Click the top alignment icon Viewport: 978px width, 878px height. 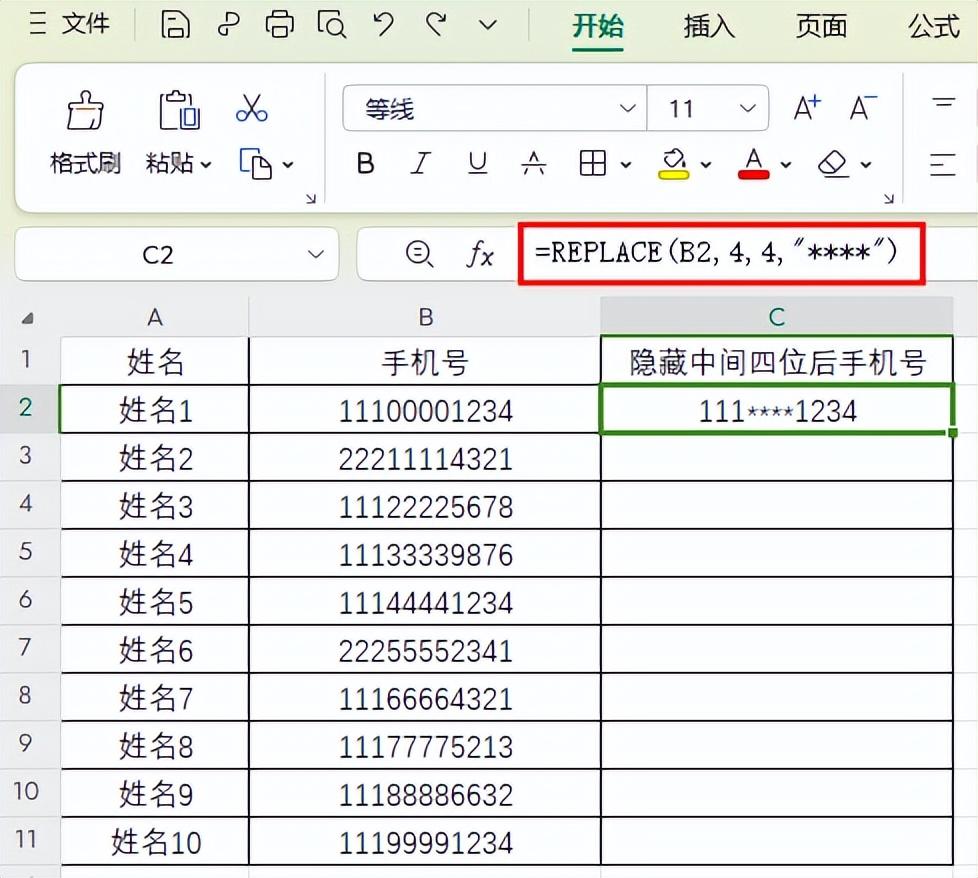(x=943, y=104)
